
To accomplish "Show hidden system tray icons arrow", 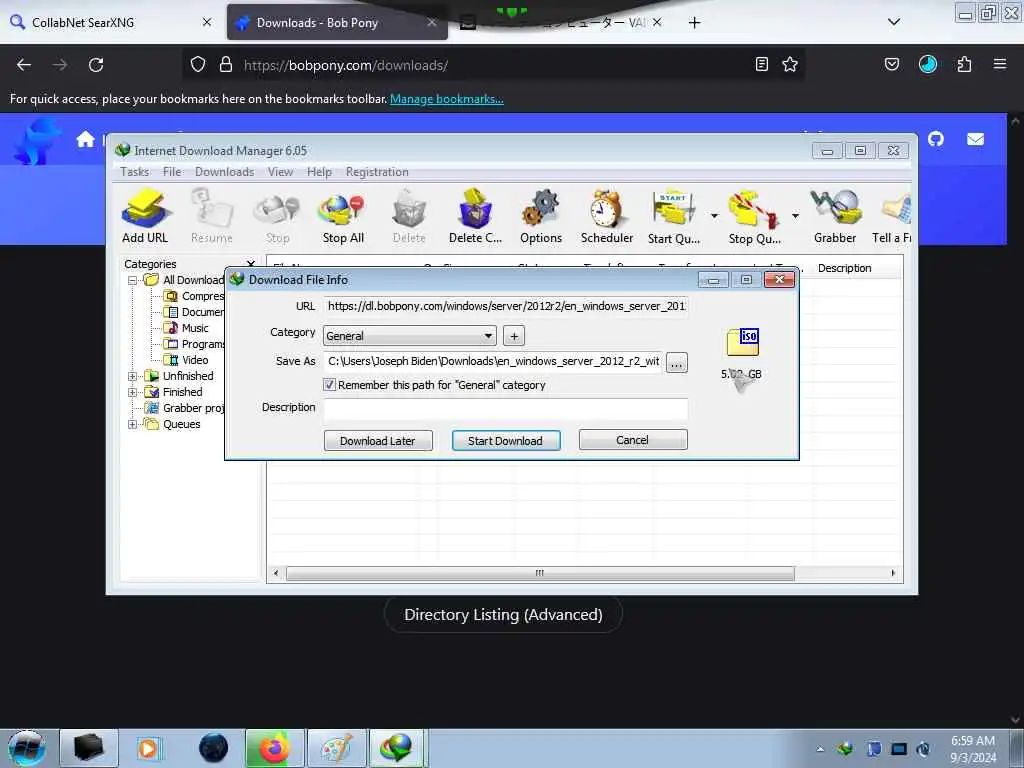I will click(820, 749).
